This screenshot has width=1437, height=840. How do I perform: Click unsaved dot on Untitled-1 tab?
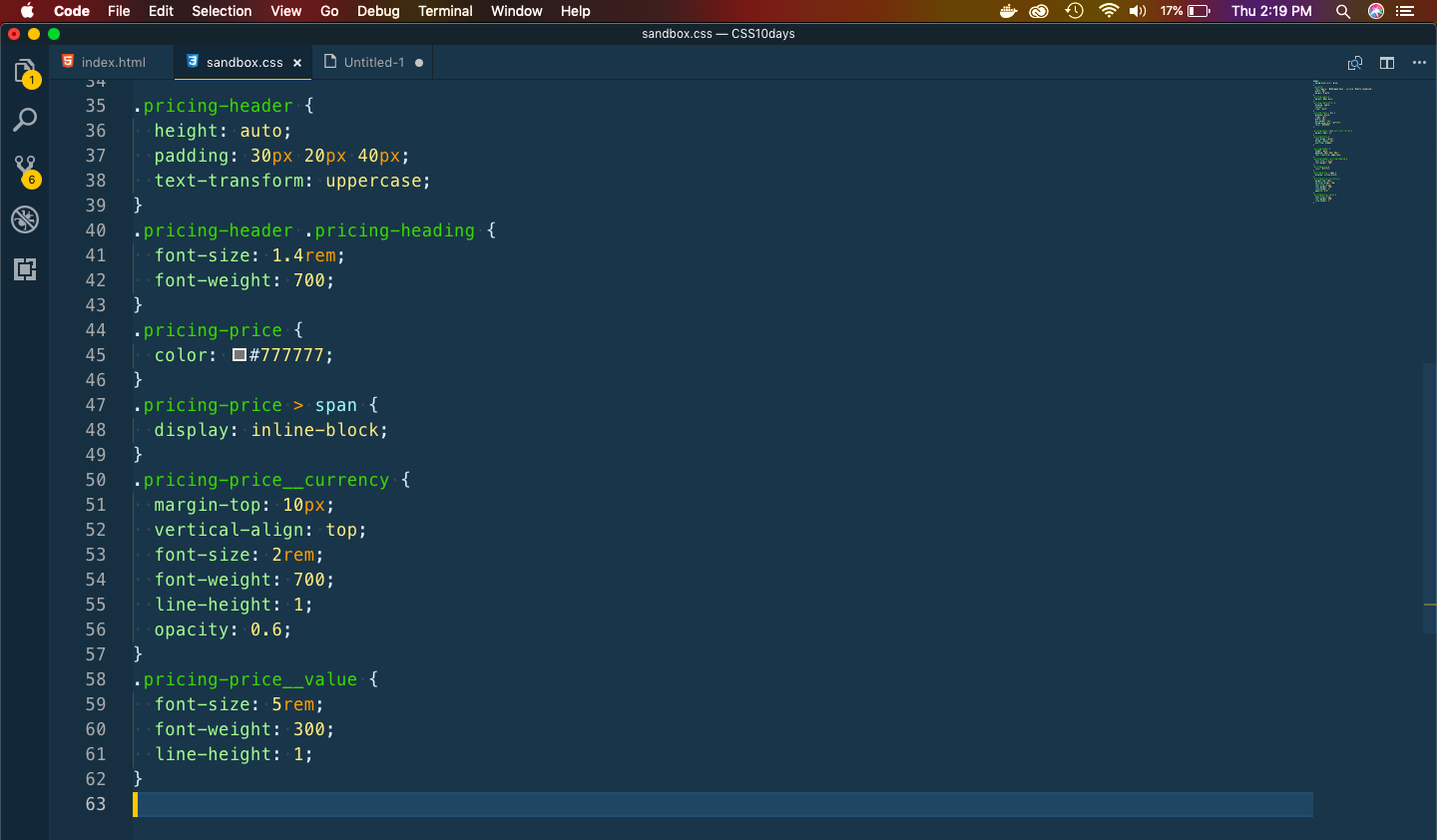tap(419, 63)
